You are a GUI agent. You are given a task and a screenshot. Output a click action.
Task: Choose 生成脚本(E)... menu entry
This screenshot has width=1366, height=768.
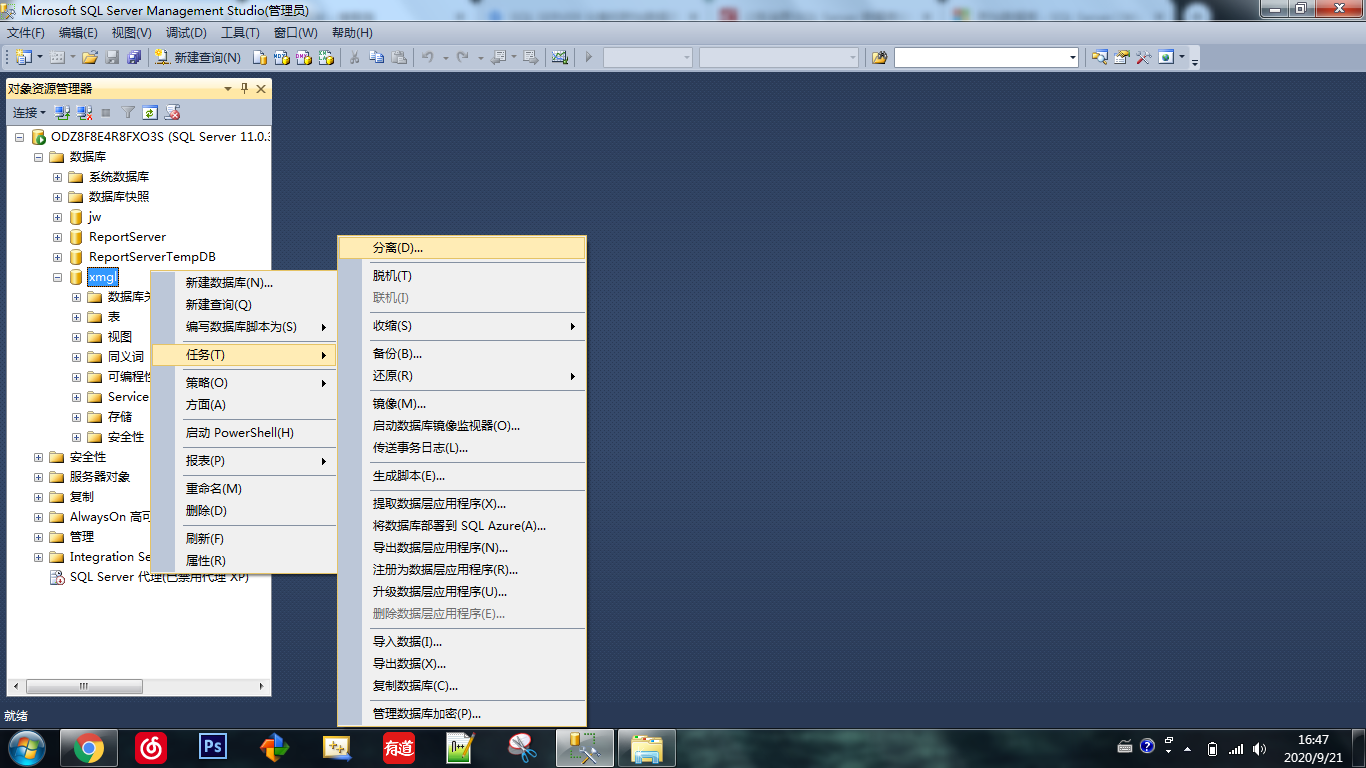(461, 476)
